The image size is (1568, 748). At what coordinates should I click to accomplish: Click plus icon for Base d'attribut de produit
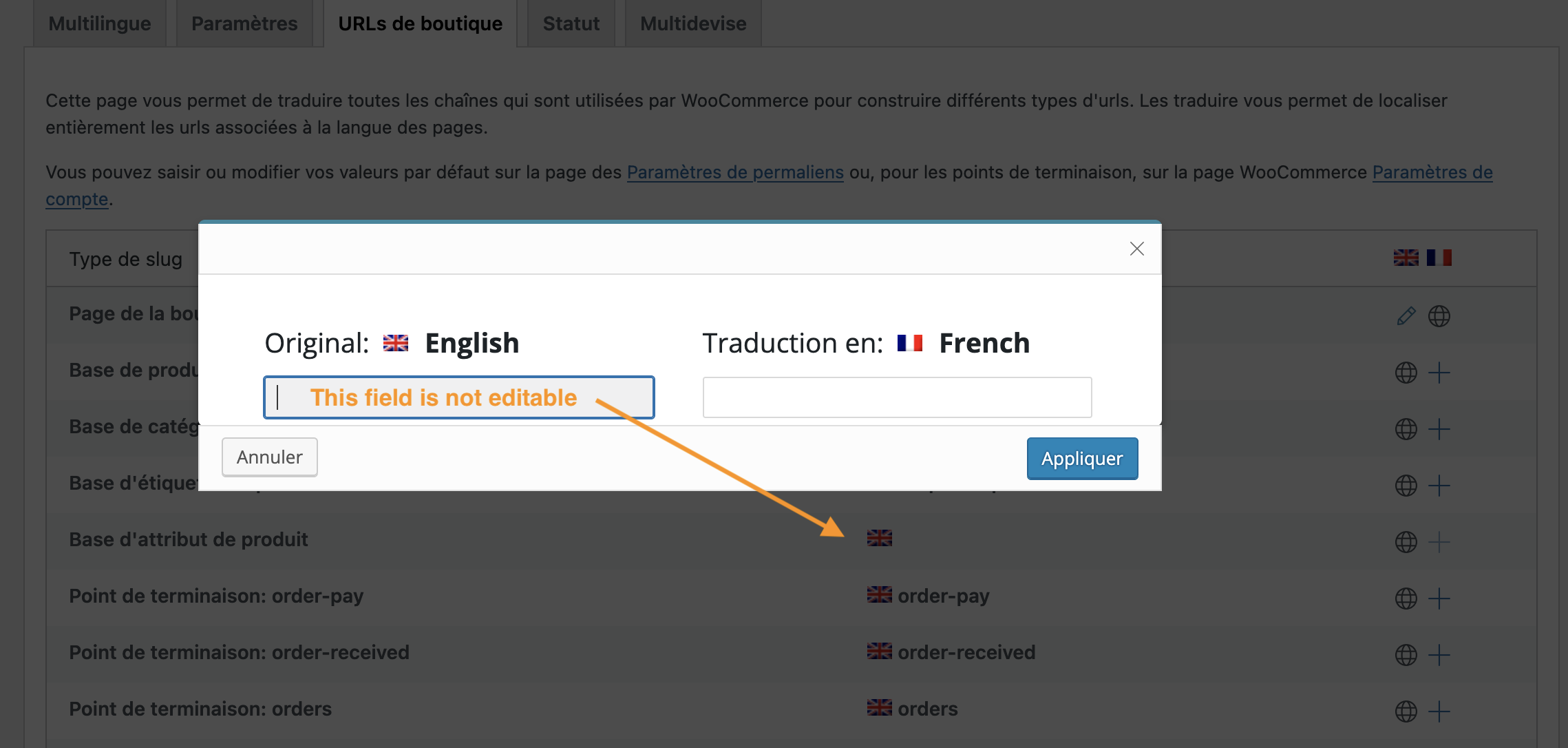click(1439, 542)
